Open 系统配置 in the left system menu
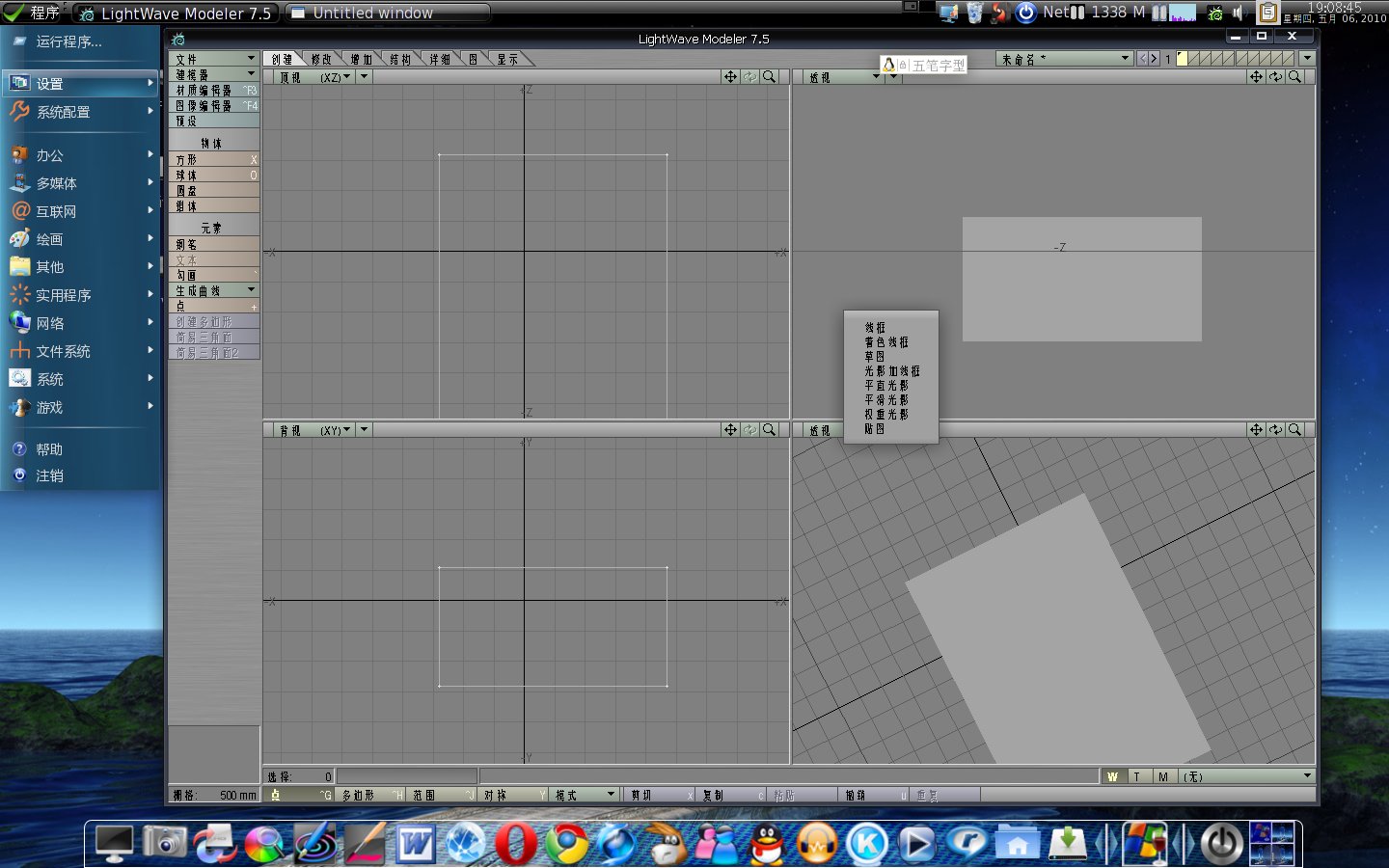The width and height of the screenshot is (1389, 868). pos(80,112)
